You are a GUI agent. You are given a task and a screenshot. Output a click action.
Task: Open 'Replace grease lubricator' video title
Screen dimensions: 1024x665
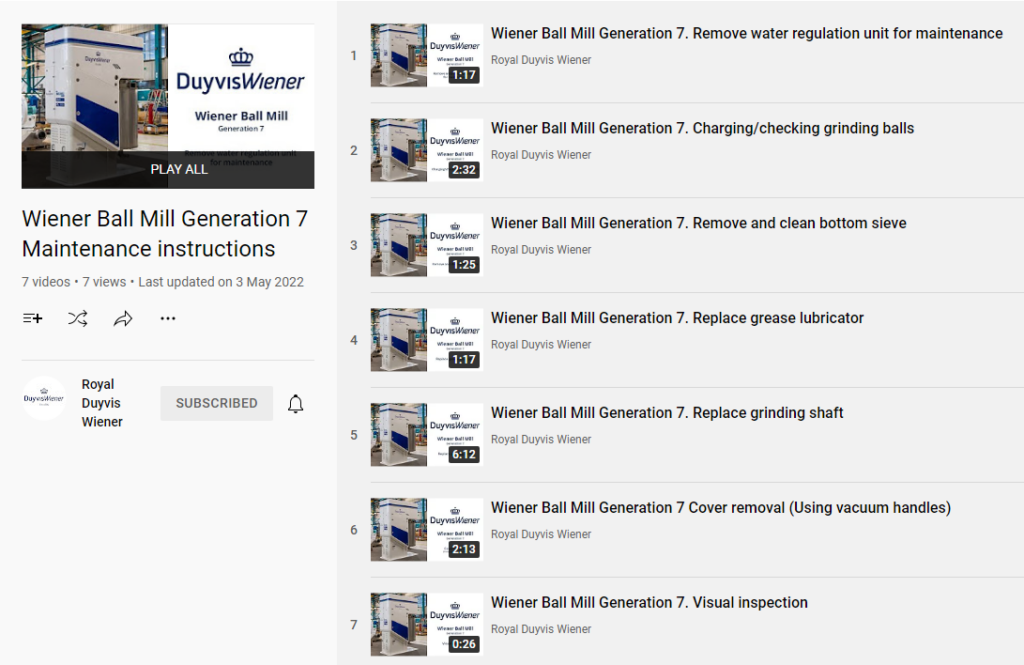(x=677, y=318)
